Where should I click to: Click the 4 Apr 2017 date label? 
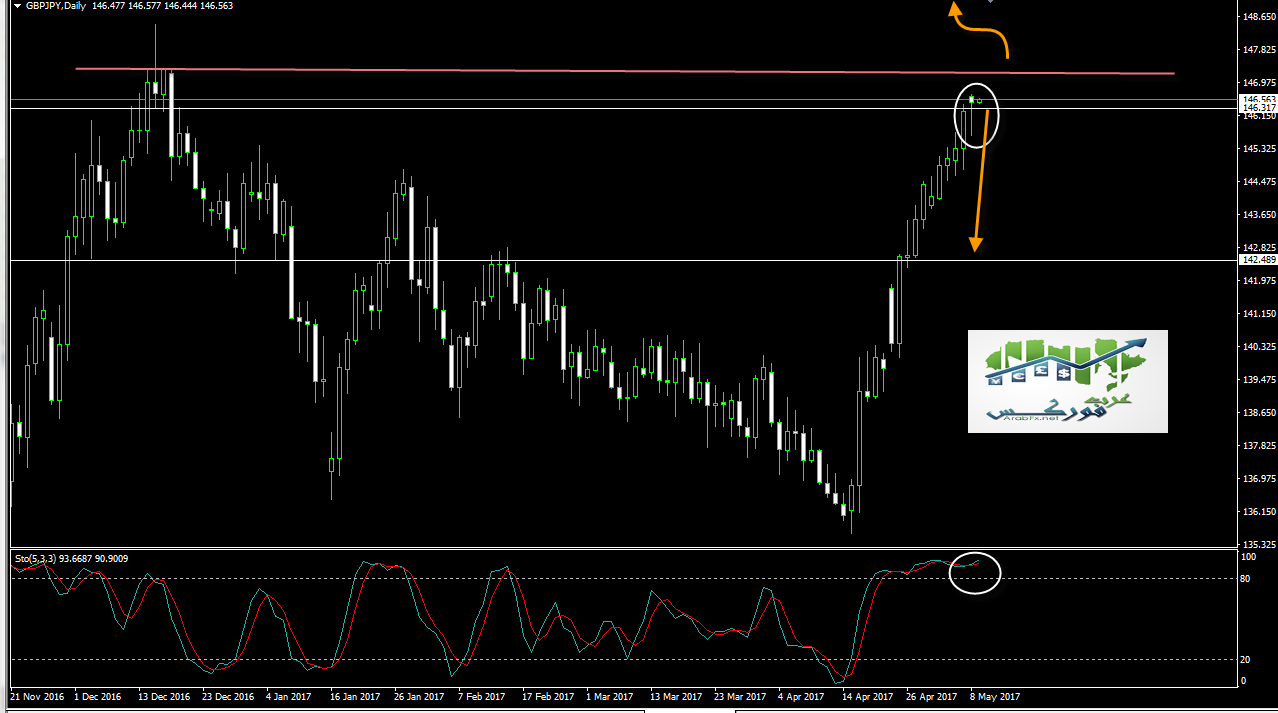point(802,696)
